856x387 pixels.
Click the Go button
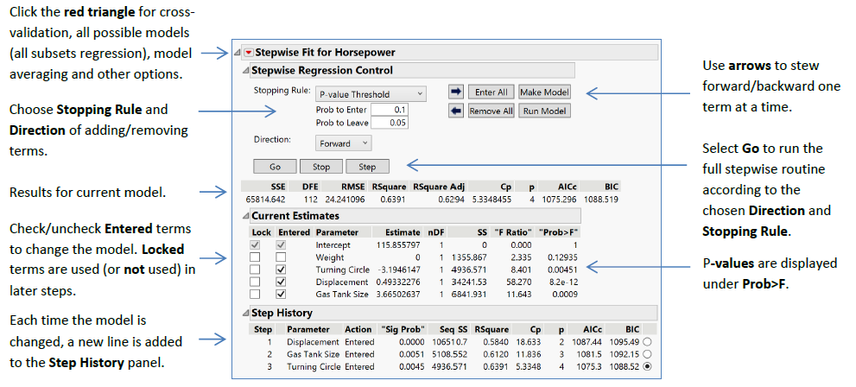(x=275, y=166)
